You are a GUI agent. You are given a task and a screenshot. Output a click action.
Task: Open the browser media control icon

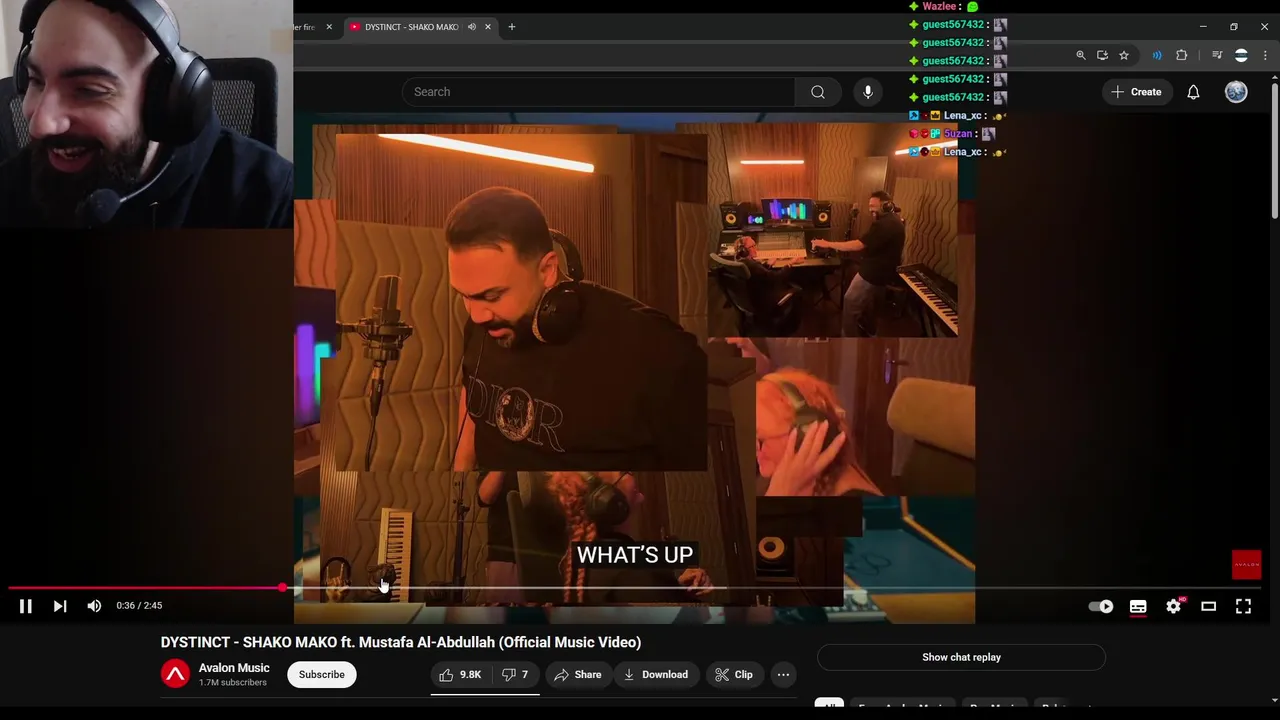[x=1217, y=55]
